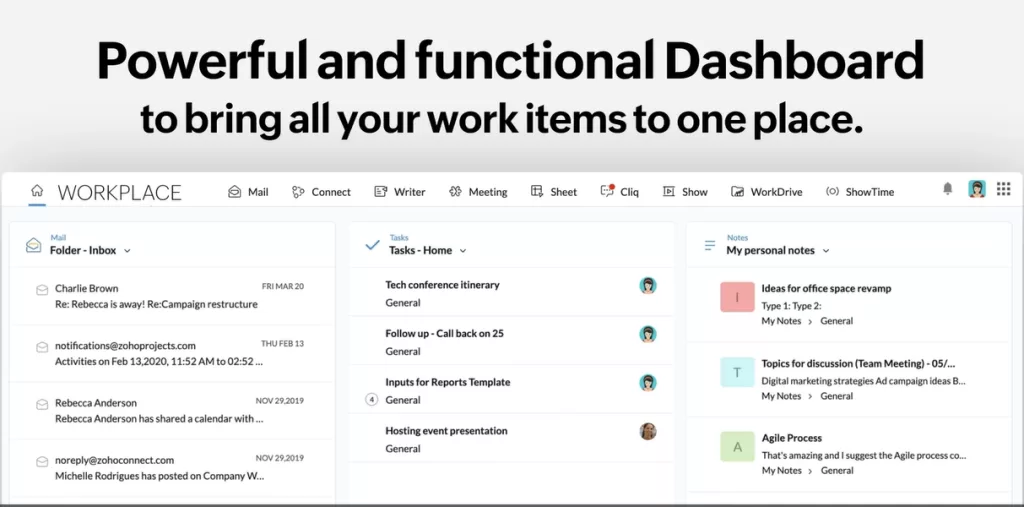
Task: Open the Cliq chat icon
Action: tap(607, 191)
